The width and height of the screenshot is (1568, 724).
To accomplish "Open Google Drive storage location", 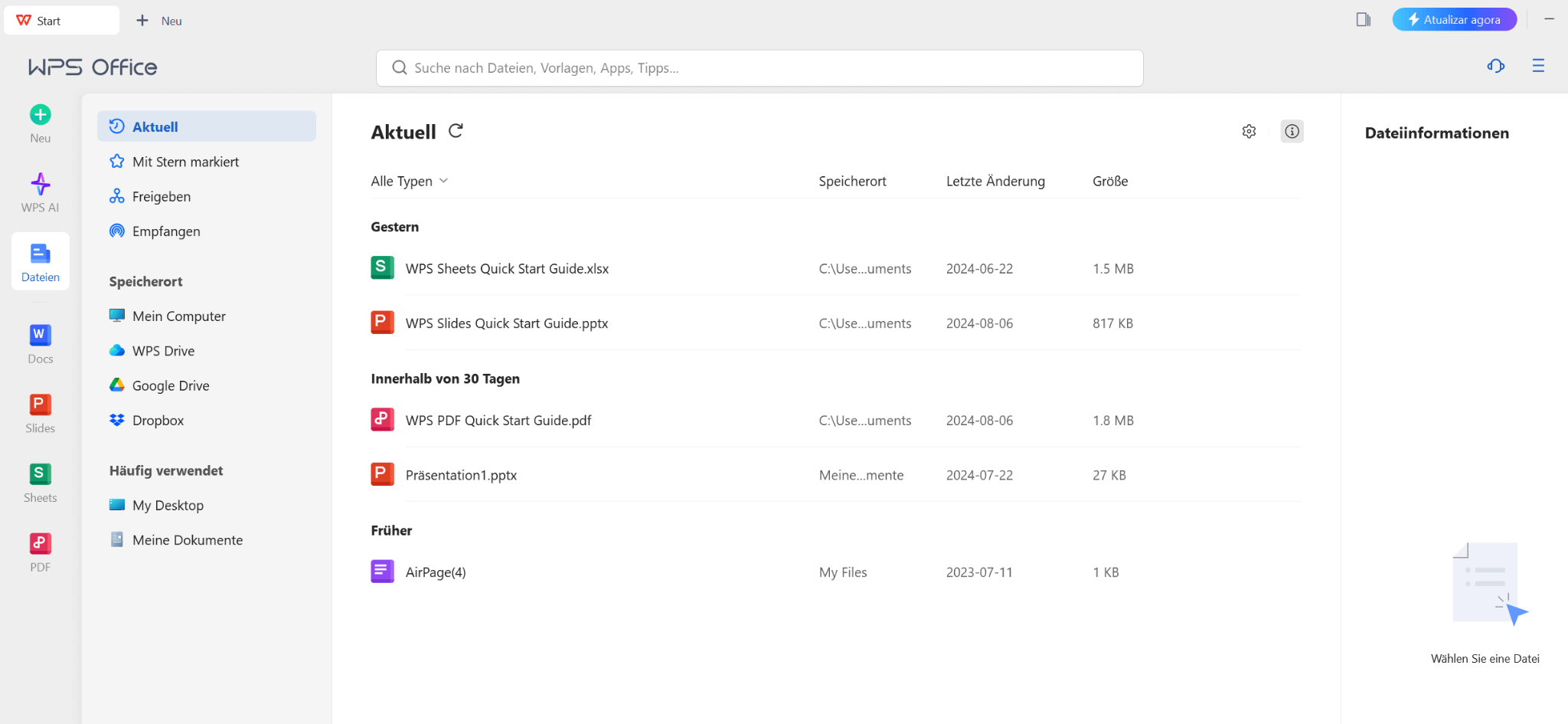I will pyautogui.click(x=170, y=385).
